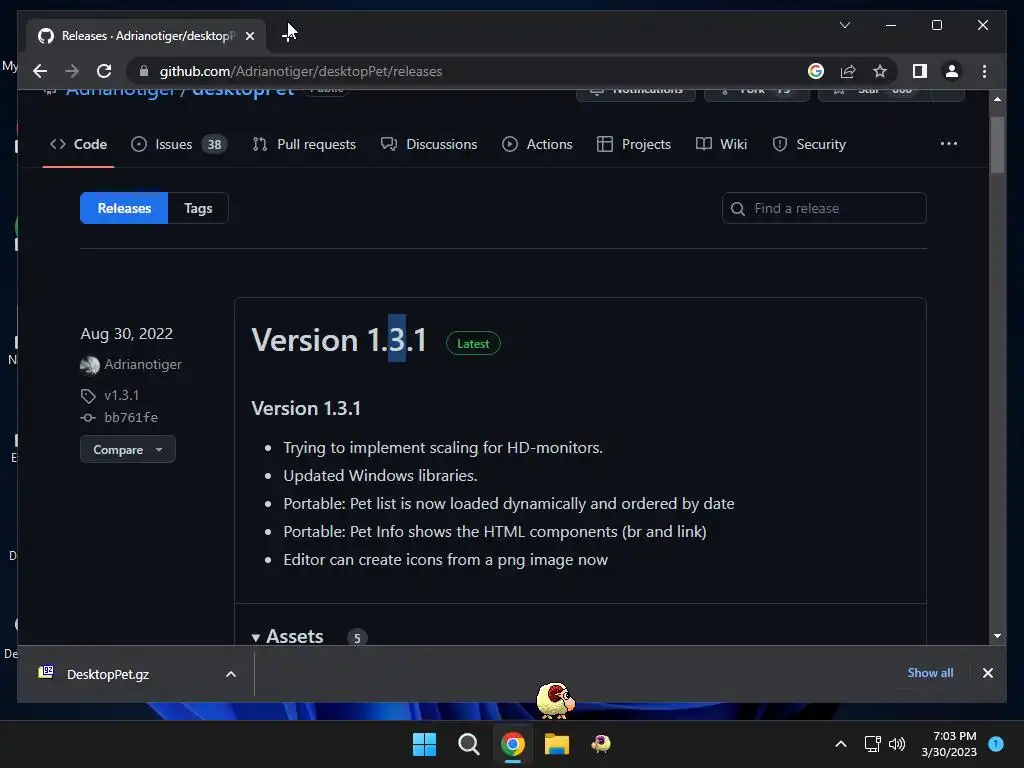Viewport: 1024px width, 768px height.
Task: Reload the GitHub releases page
Action: 104,71
